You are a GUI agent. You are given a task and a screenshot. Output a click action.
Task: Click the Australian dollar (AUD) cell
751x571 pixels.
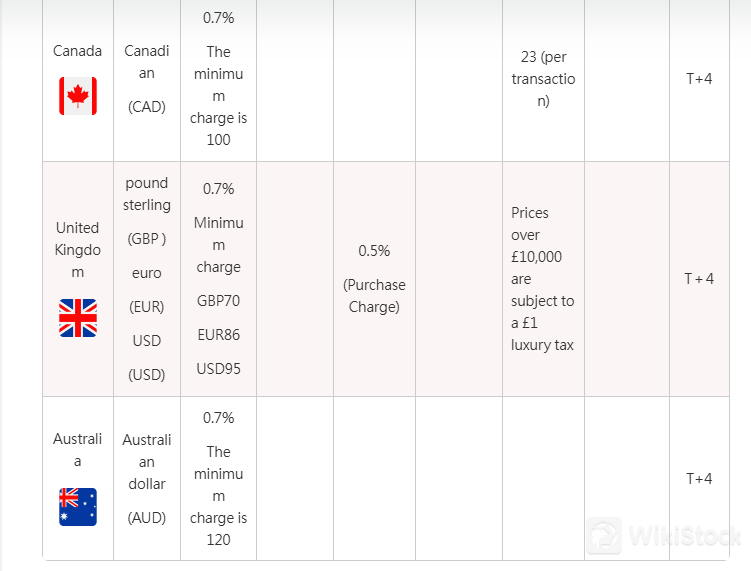(147, 478)
